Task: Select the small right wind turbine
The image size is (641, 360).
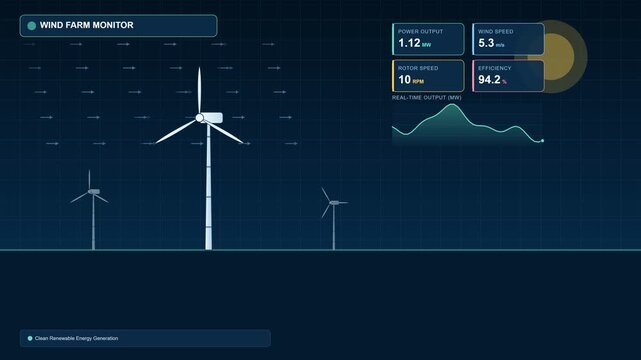Action: [x=334, y=218]
